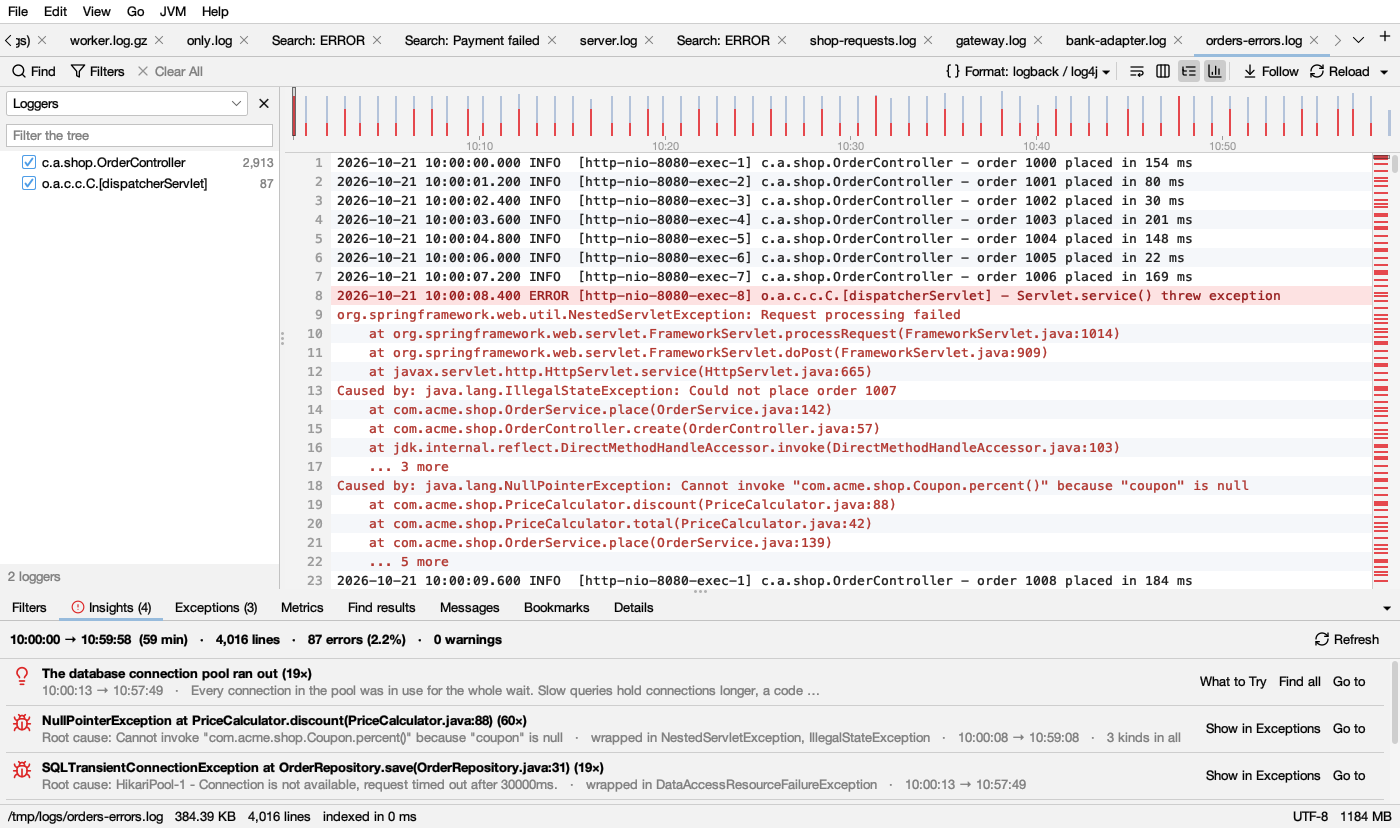This screenshot has width=1400, height=828.
Task: Go to the SQLTransientConnectionException occurrence
Action: click(1349, 775)
